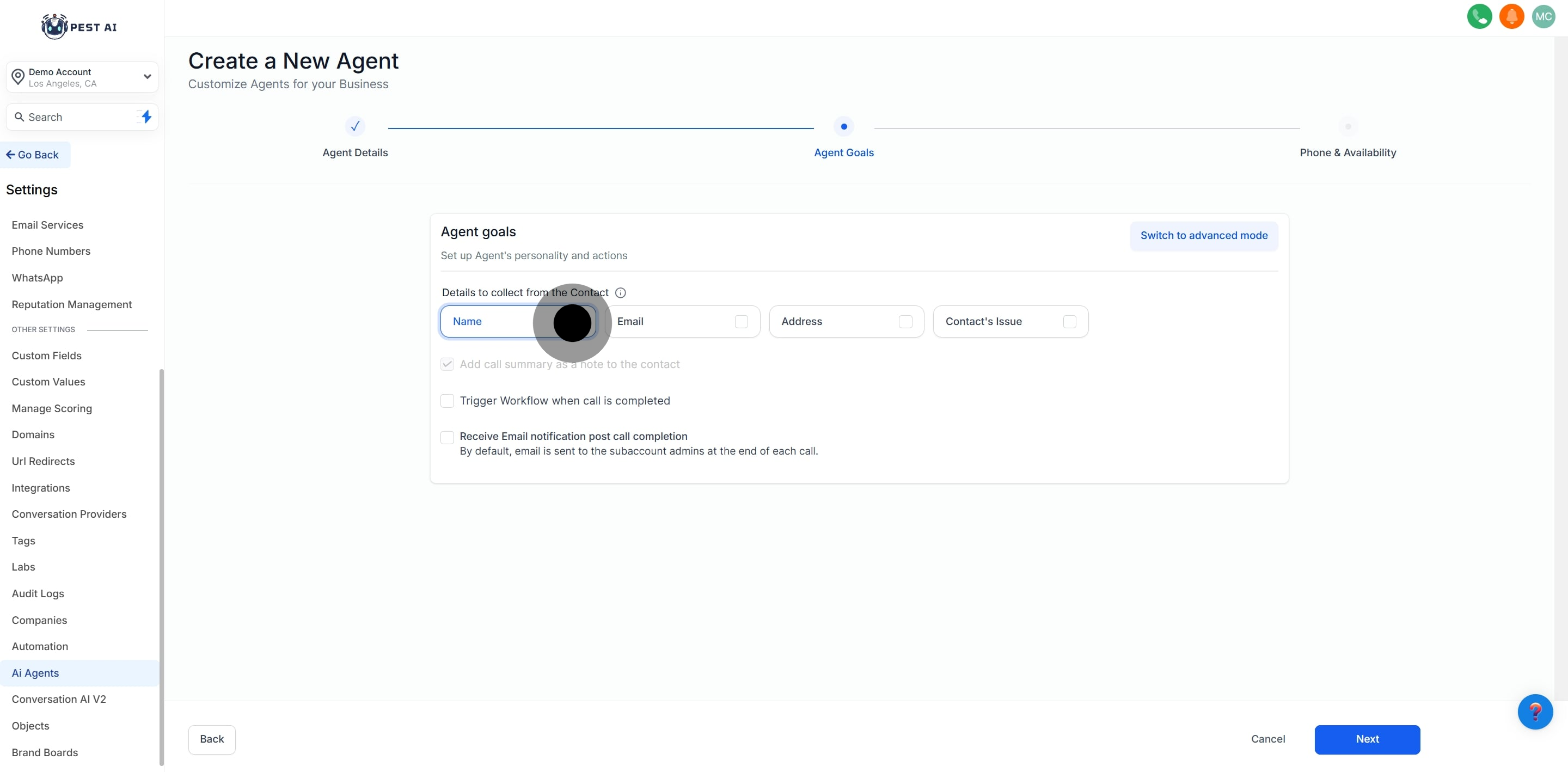Check the Address detail option
Viewport: 1568px width, 772px height.
[x=905, y=321]
